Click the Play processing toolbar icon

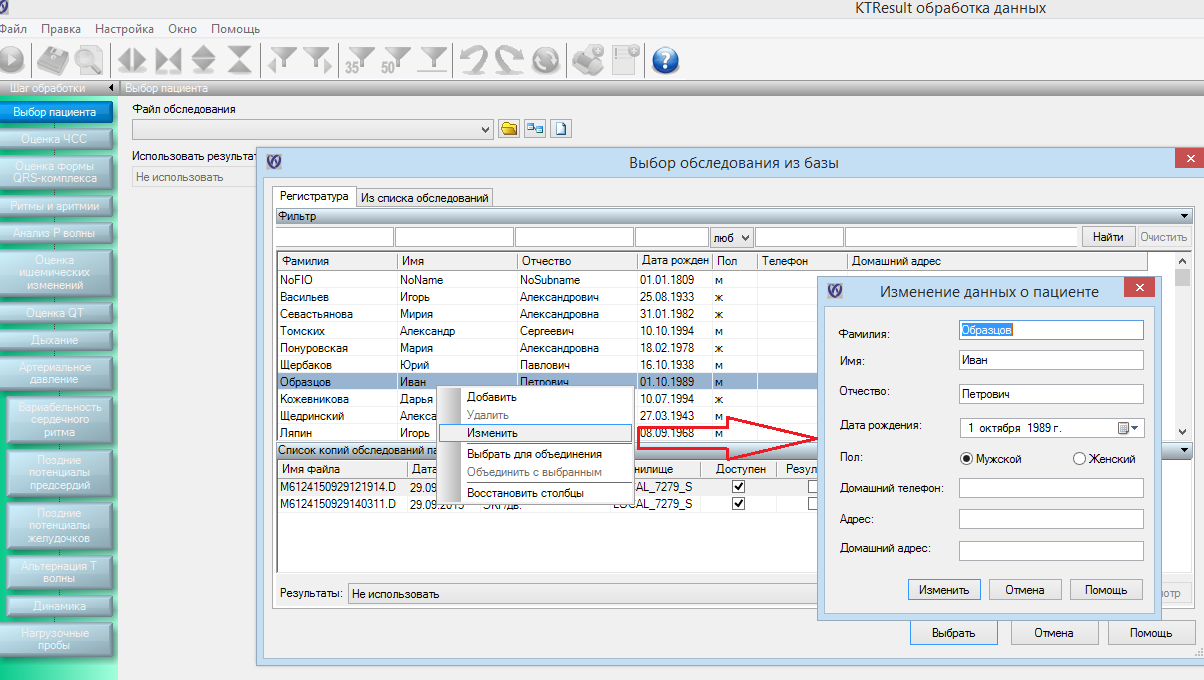pyautogui.click(x=12, y=60)
